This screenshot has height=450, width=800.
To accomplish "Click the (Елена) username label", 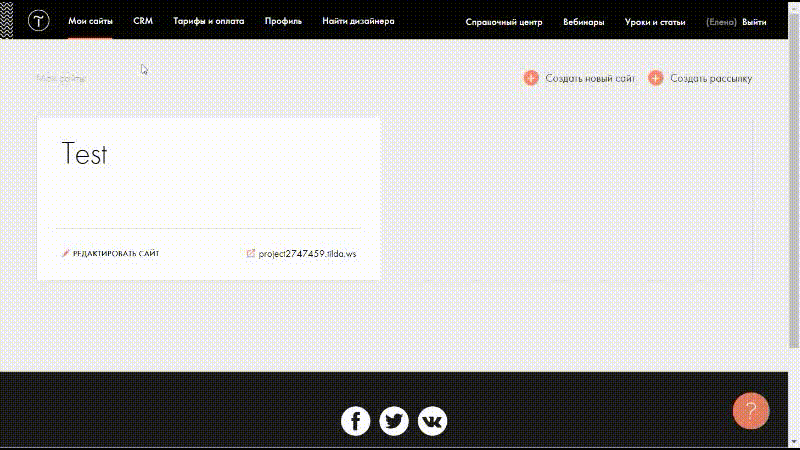I will [x=721, y=22].
